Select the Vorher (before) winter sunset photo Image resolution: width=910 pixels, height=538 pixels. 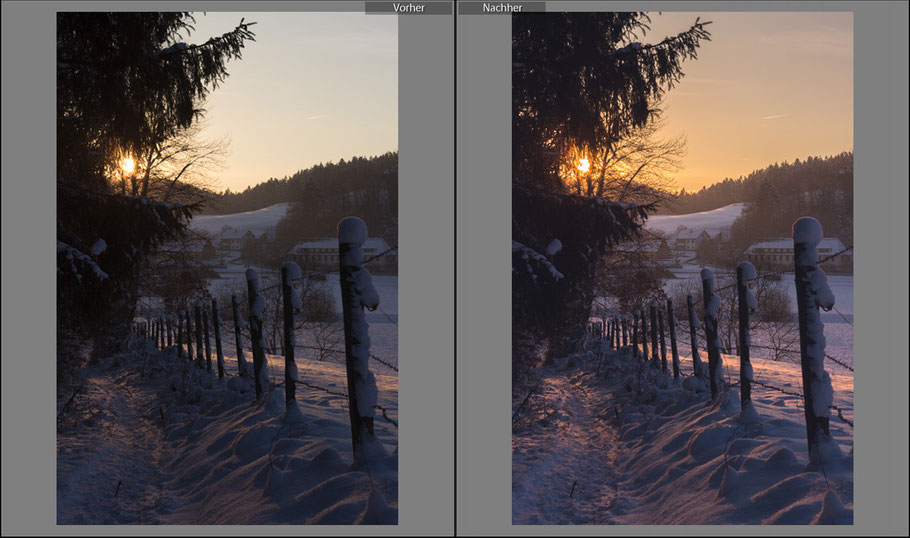227,268
